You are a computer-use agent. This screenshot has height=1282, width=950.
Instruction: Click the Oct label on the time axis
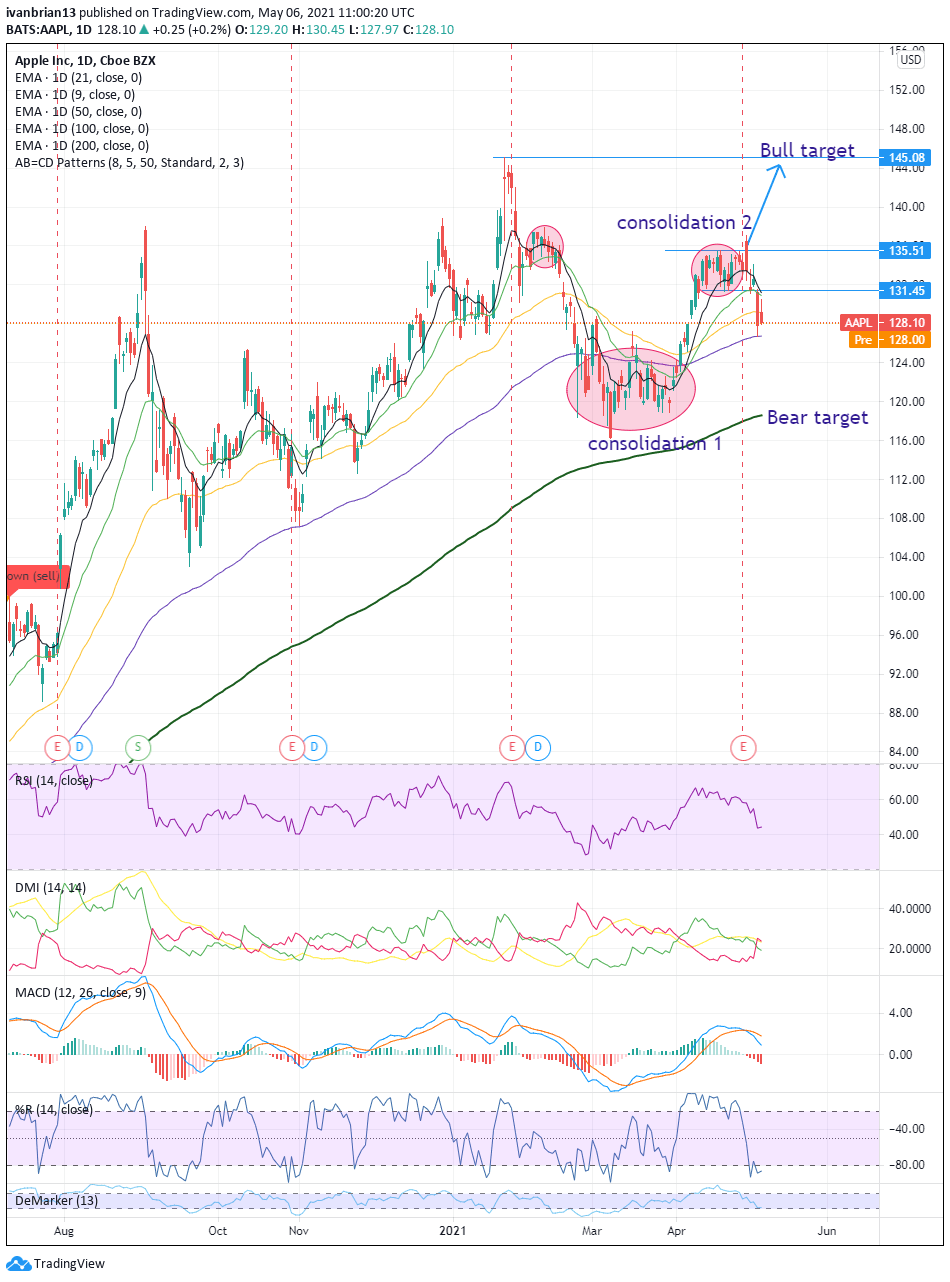(x=217, y=1232)
